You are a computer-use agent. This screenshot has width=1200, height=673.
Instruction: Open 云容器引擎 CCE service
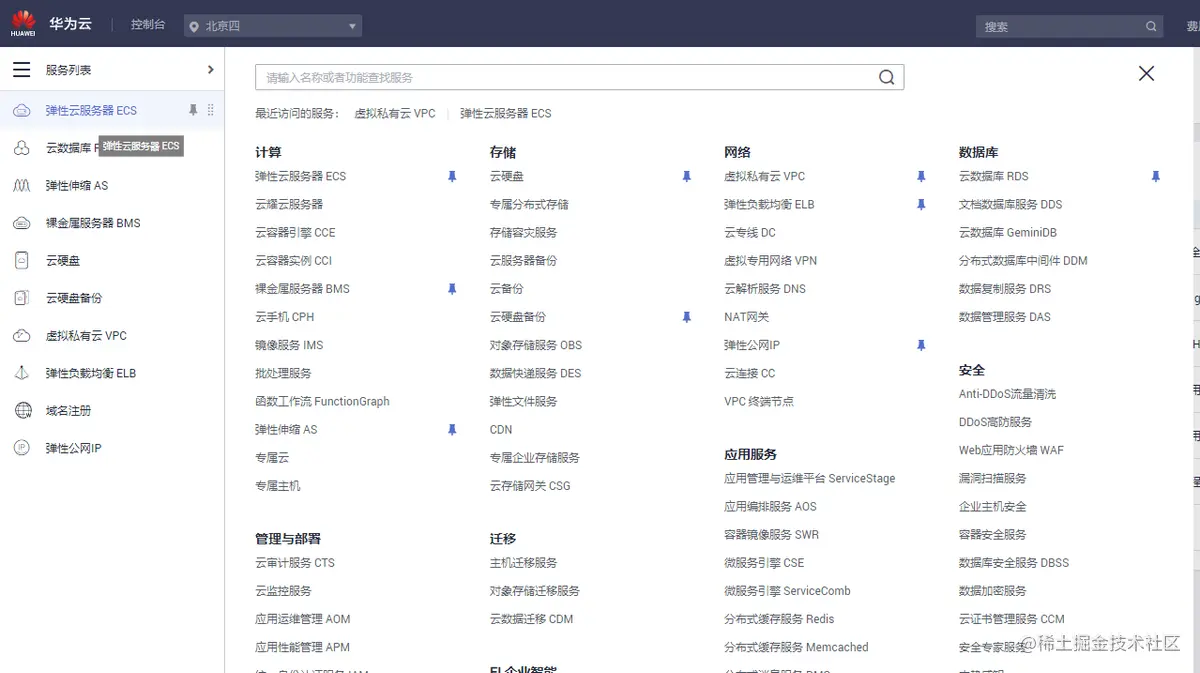tap(295, 233)
